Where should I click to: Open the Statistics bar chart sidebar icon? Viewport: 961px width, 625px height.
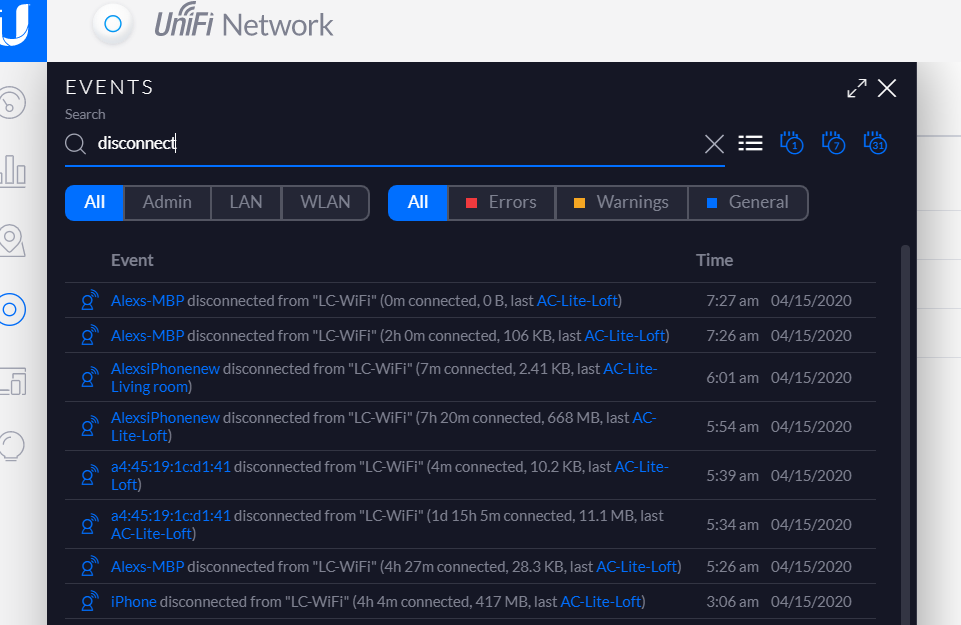point(12,171)
